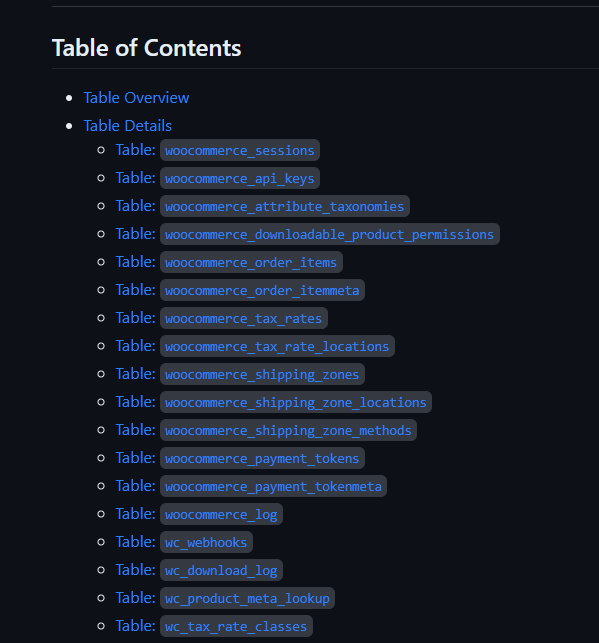Viewport: 599px width, 643px height.
Task: Open the Table Overview link
Action: pyautogui.click(x=136, y=98)
